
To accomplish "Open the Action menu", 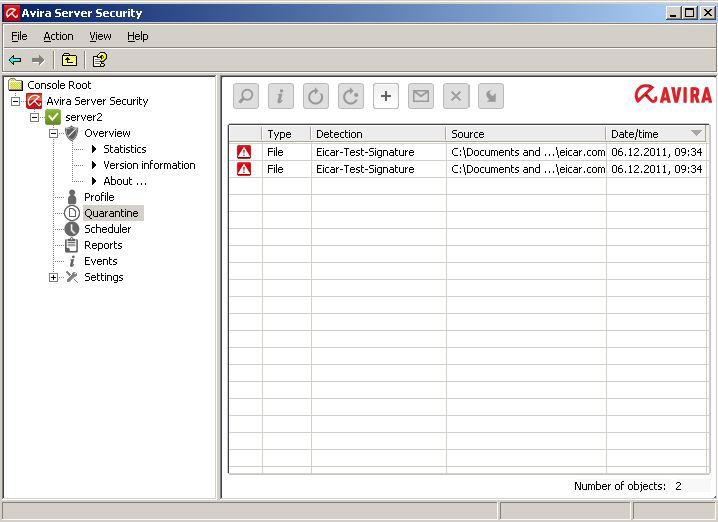I will [58, 36].
